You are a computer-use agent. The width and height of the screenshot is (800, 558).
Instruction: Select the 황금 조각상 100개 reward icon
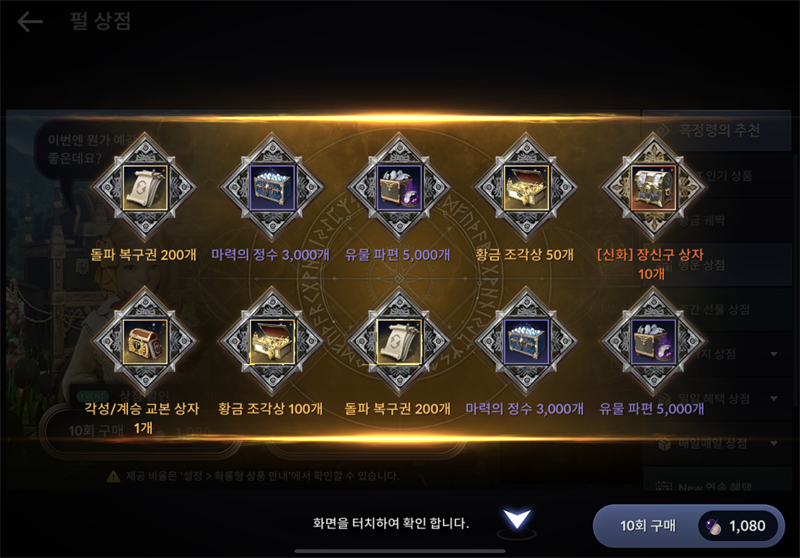point(272,341)
